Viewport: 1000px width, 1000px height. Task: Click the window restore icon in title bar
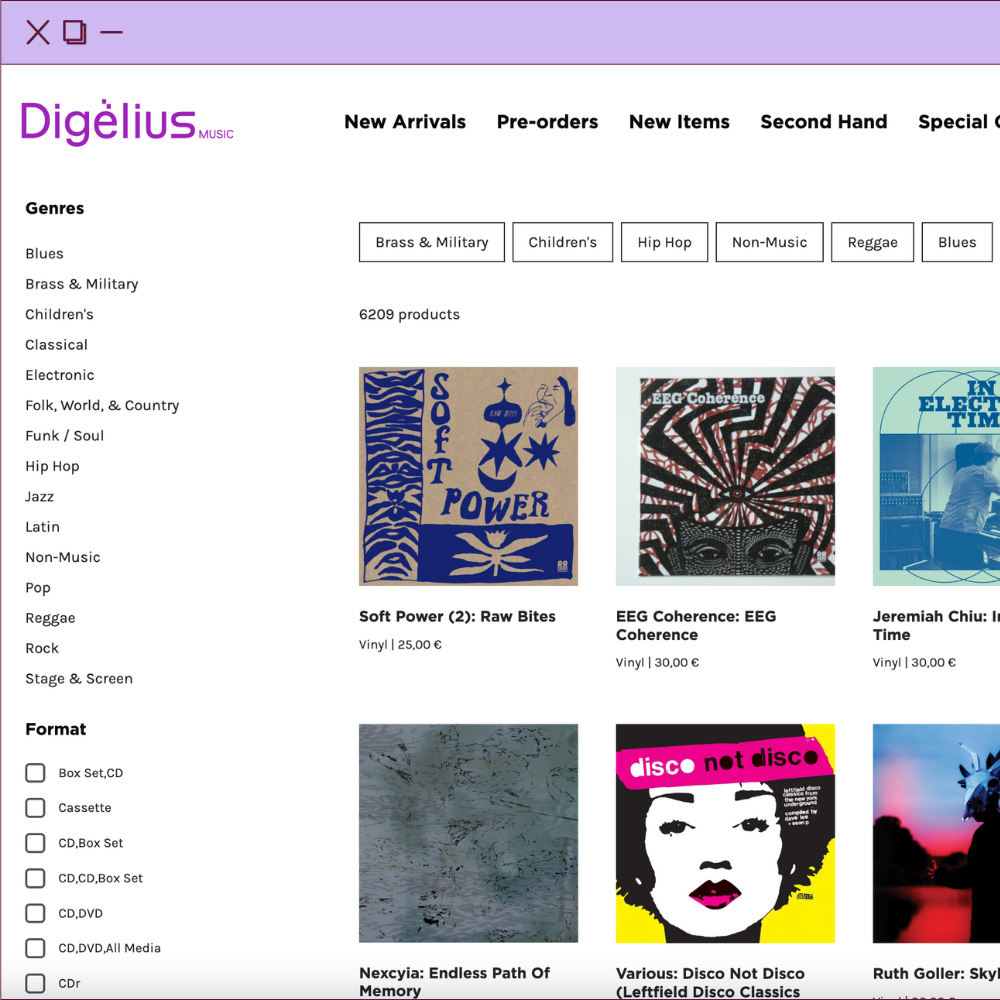tap(74, 33)
